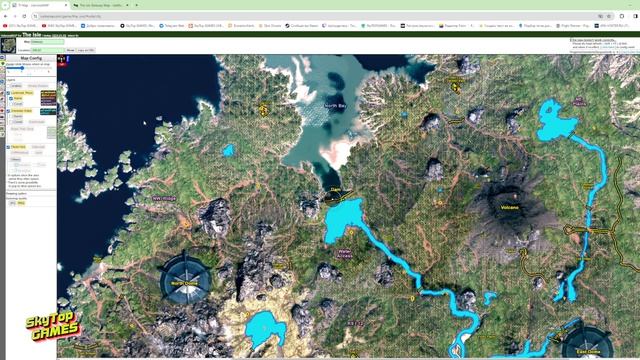Image resolution: width=640 pixels, height=360 pixels.
Task: Click the compass icon at the map corner
Action: click(62, 59)
